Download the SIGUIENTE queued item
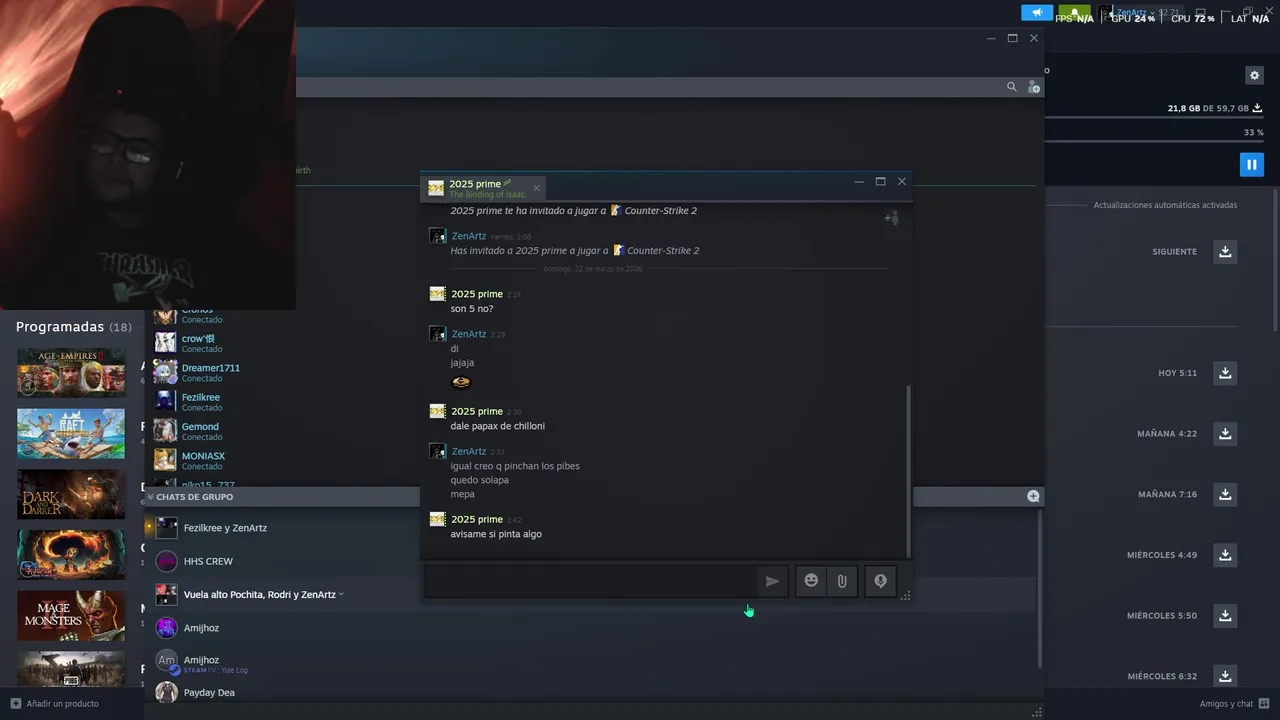 click(1225, 251)
